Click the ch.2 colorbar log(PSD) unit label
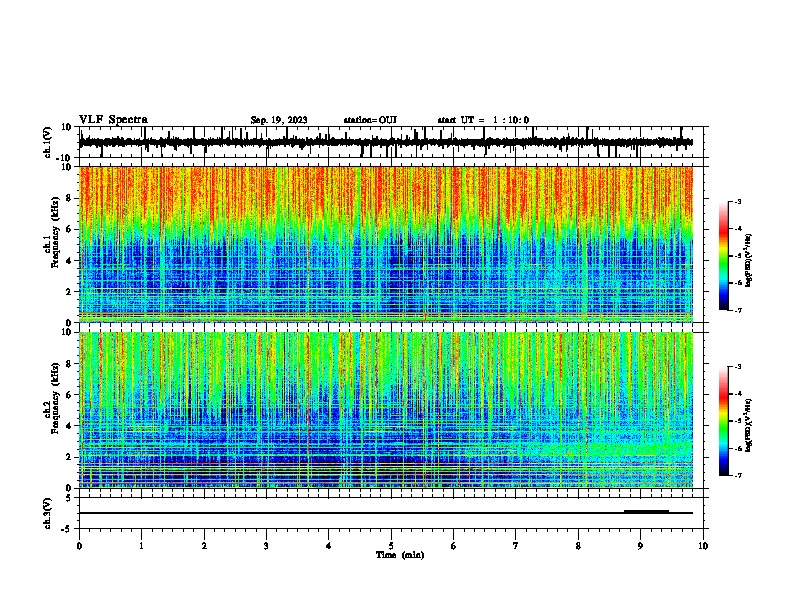Viewport: 792px width, 612px height. 749,425
